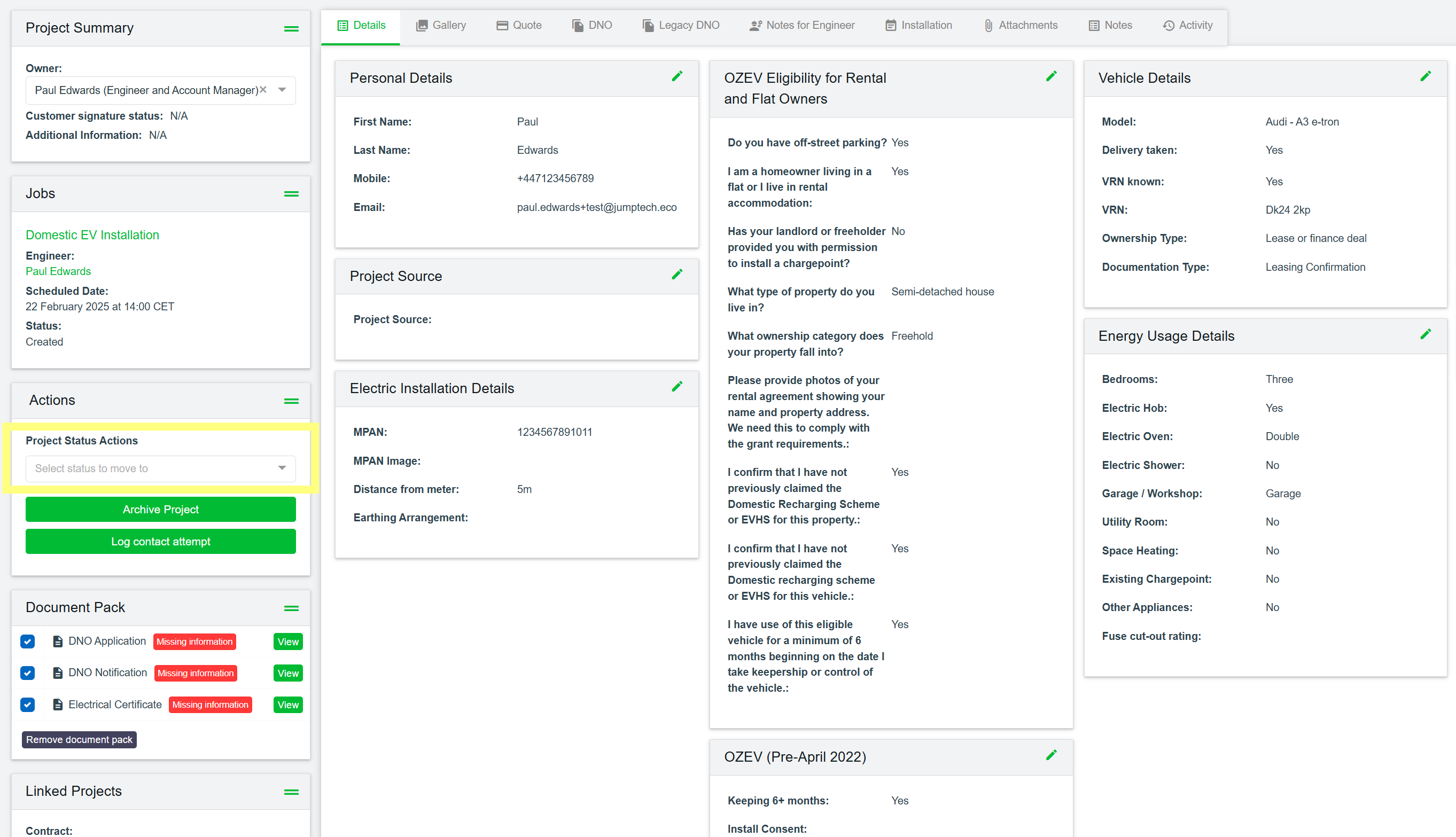
Task: Edit Personal Details using the pencil icon
Action: click(677, 75)
